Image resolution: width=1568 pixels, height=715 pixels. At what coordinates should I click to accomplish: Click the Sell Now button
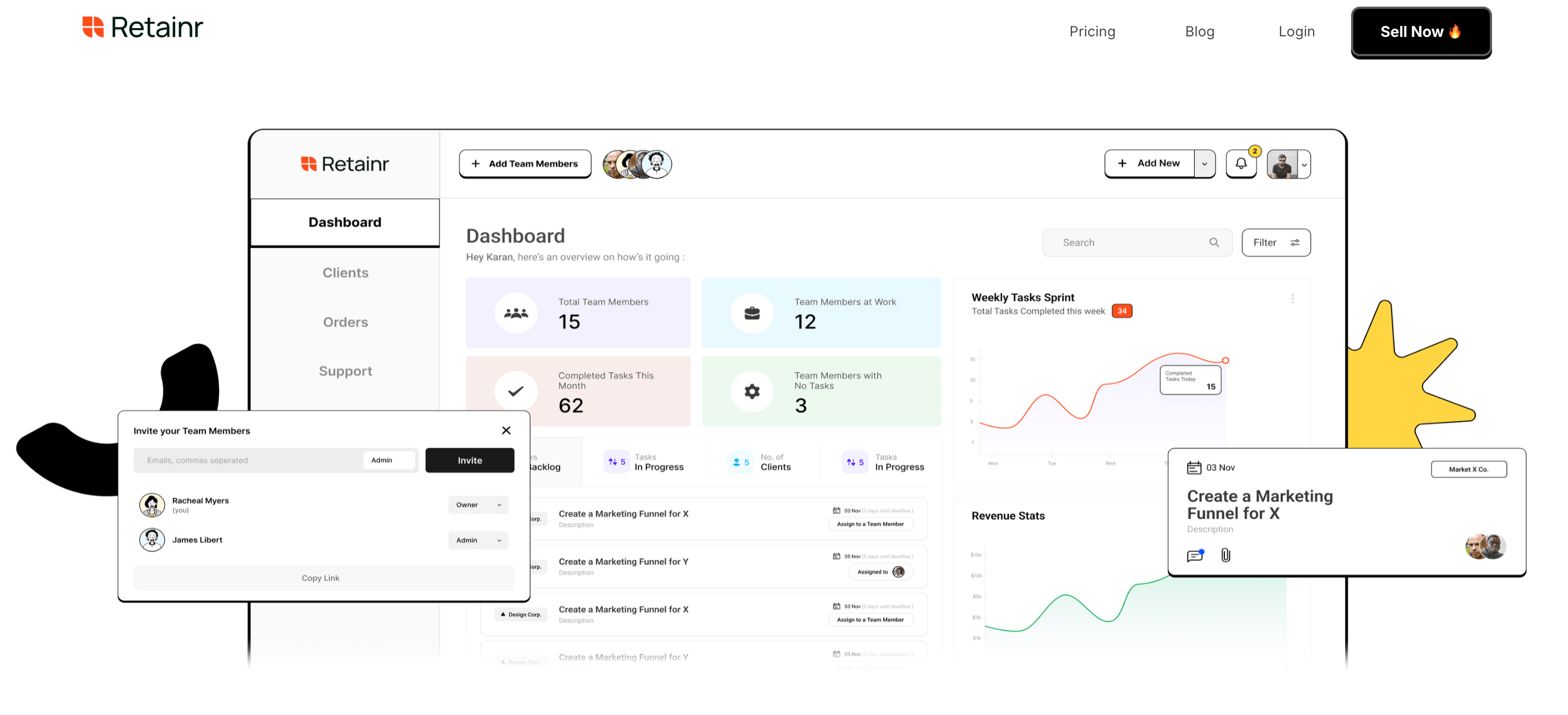point(1420,31)
